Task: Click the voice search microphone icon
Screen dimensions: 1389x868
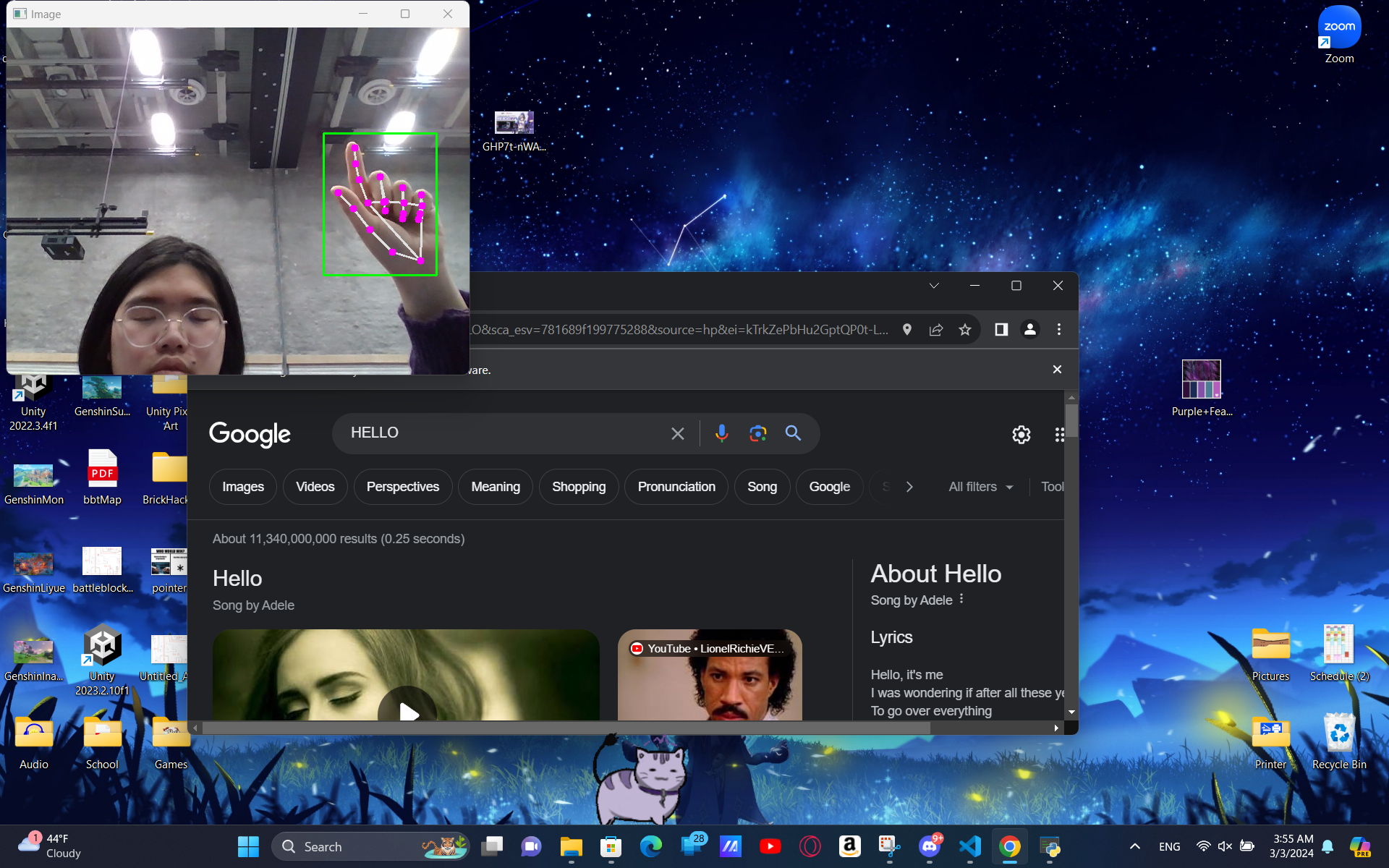Action: click(x=721, y=433)
